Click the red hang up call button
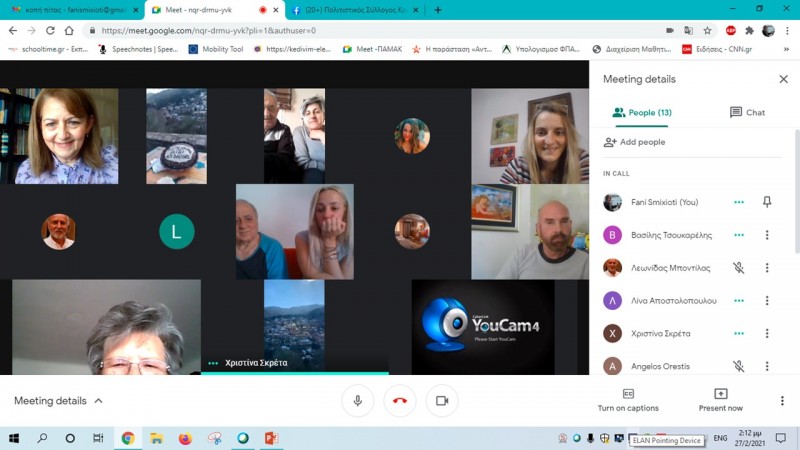 pyautogui.click(x=400, y=401)
